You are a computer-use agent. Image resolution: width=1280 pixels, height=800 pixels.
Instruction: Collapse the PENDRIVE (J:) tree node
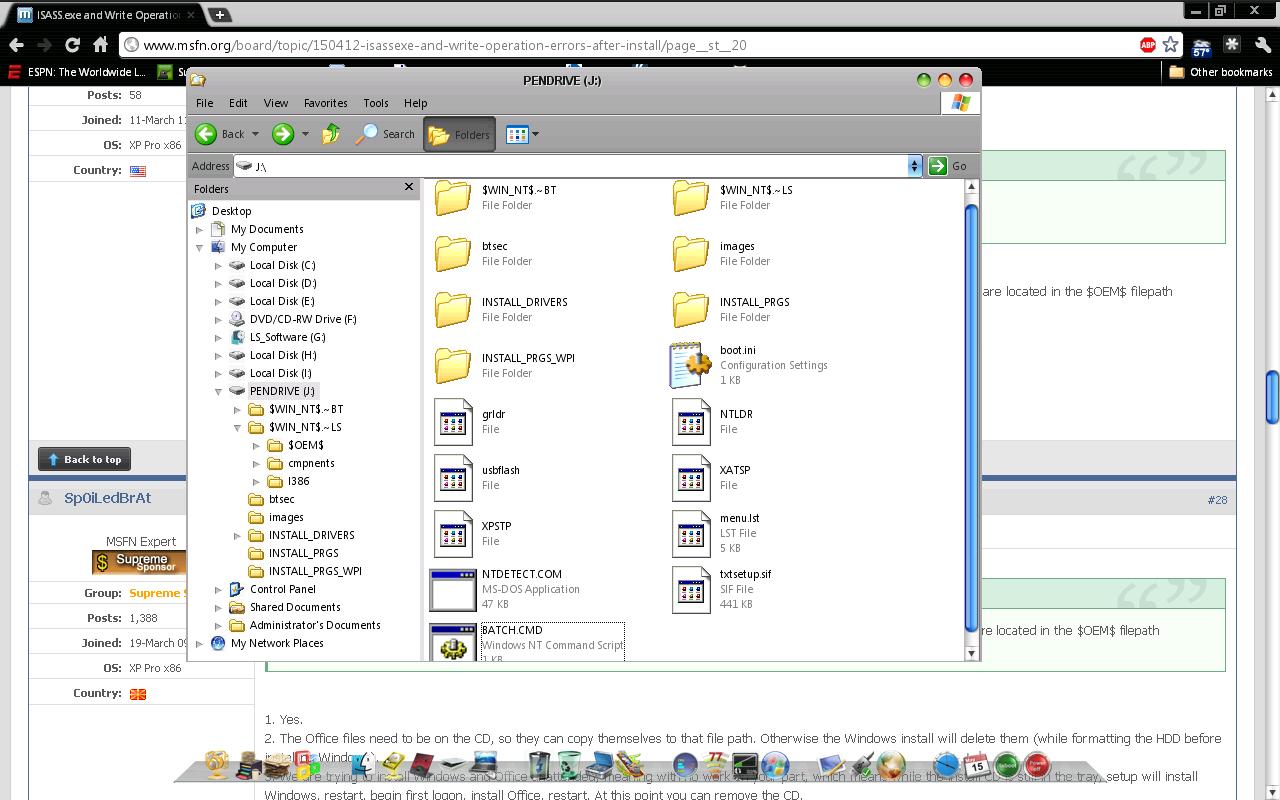218,391
